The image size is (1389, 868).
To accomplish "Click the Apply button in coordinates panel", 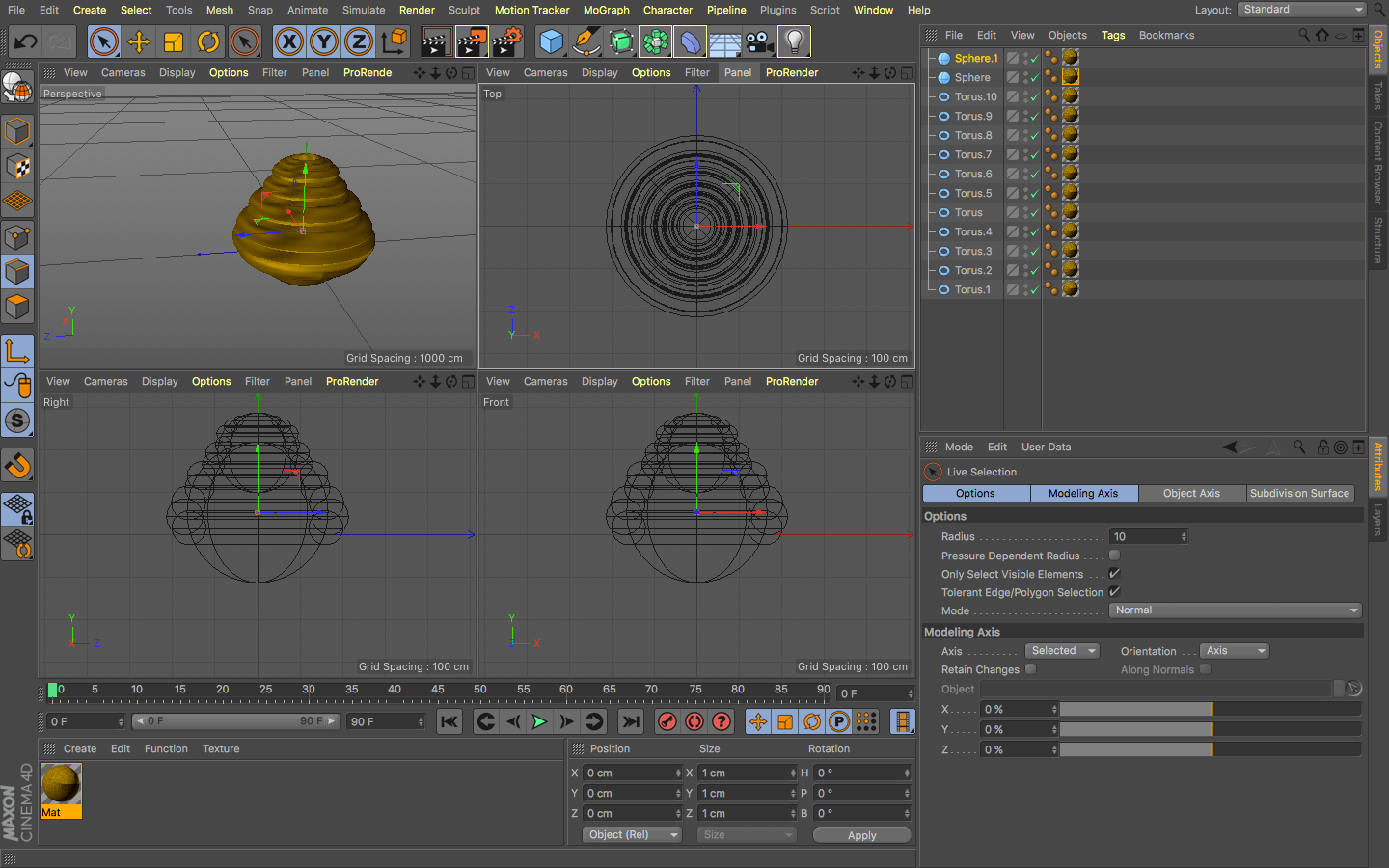I will click(x=861, y=835).
